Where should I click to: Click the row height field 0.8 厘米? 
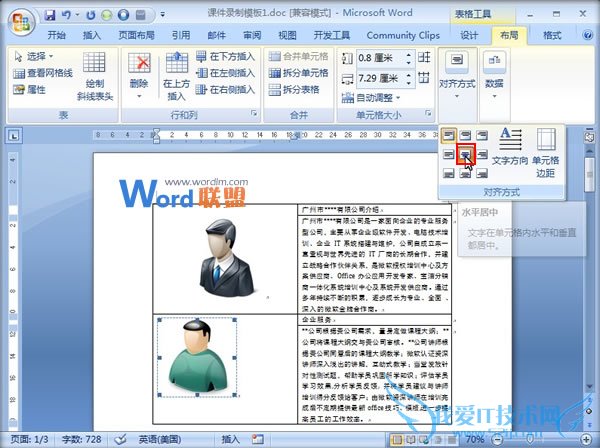[x=381, y=58]
